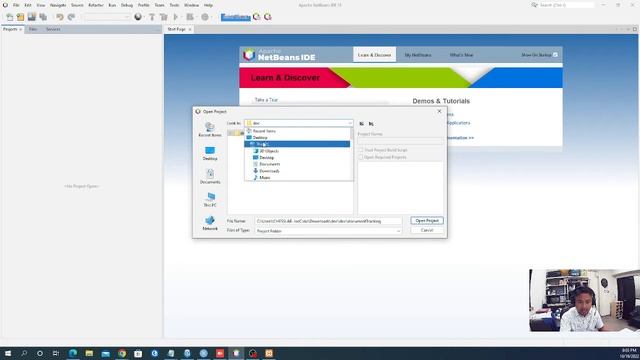Click the Open Project button

427,221
